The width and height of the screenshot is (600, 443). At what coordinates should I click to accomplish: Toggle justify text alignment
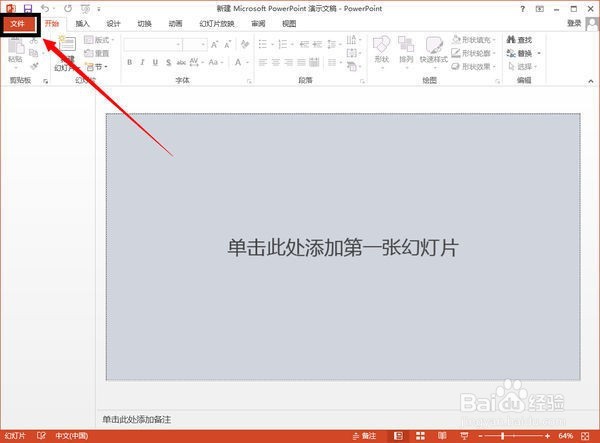pos(302,62)
